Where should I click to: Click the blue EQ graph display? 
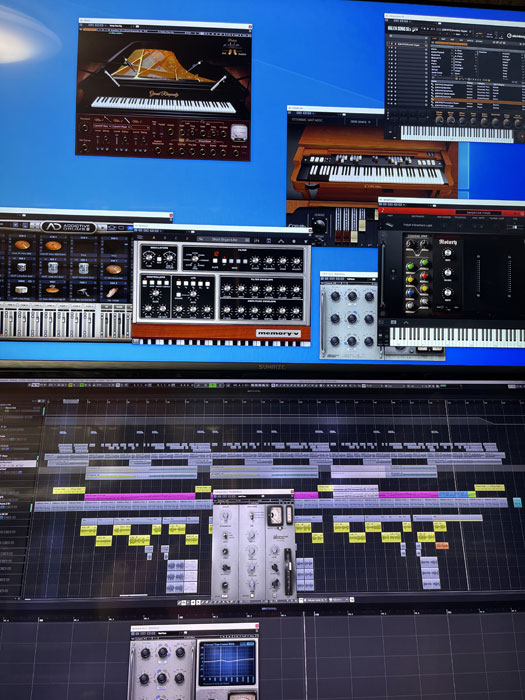point(228,662)
